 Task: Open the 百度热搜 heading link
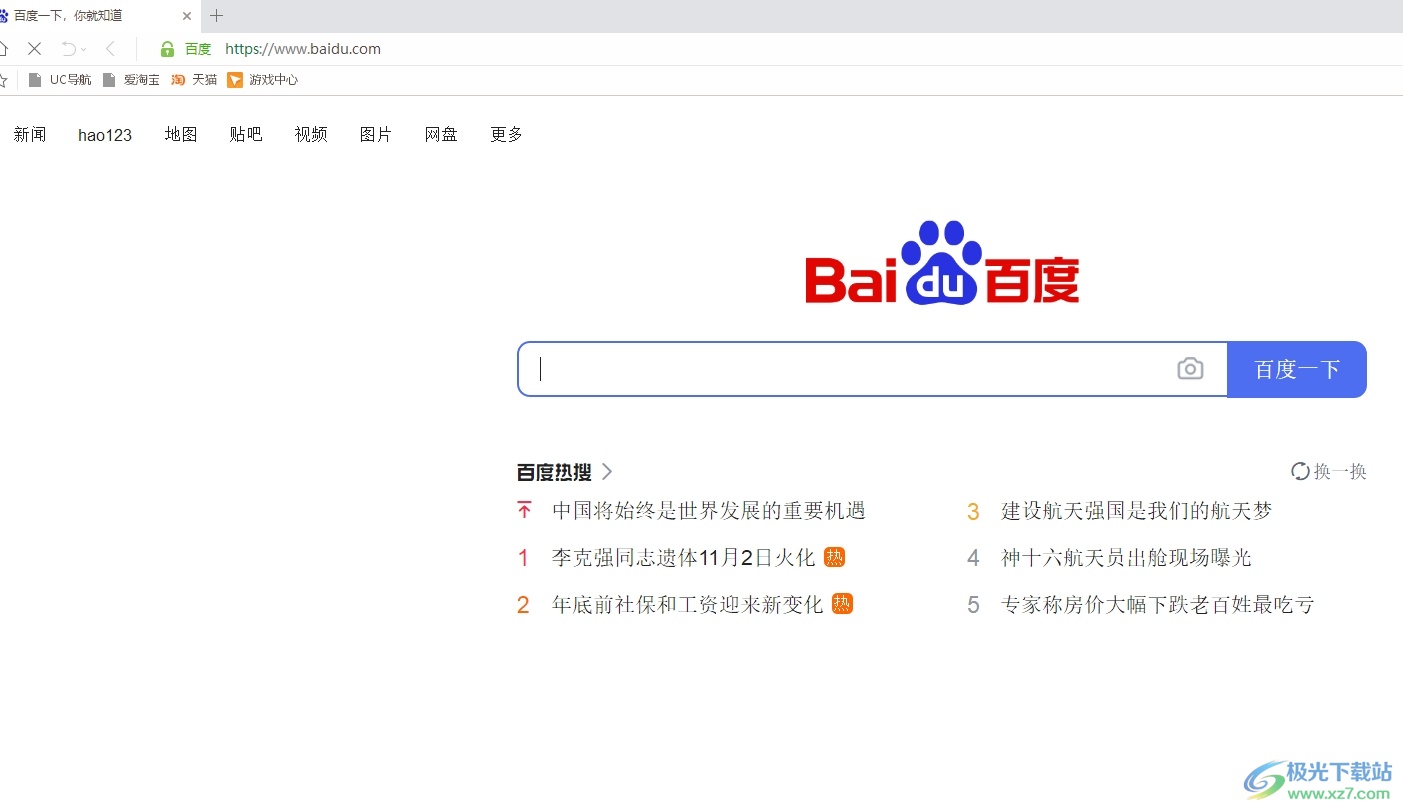(x=554, y=472)
